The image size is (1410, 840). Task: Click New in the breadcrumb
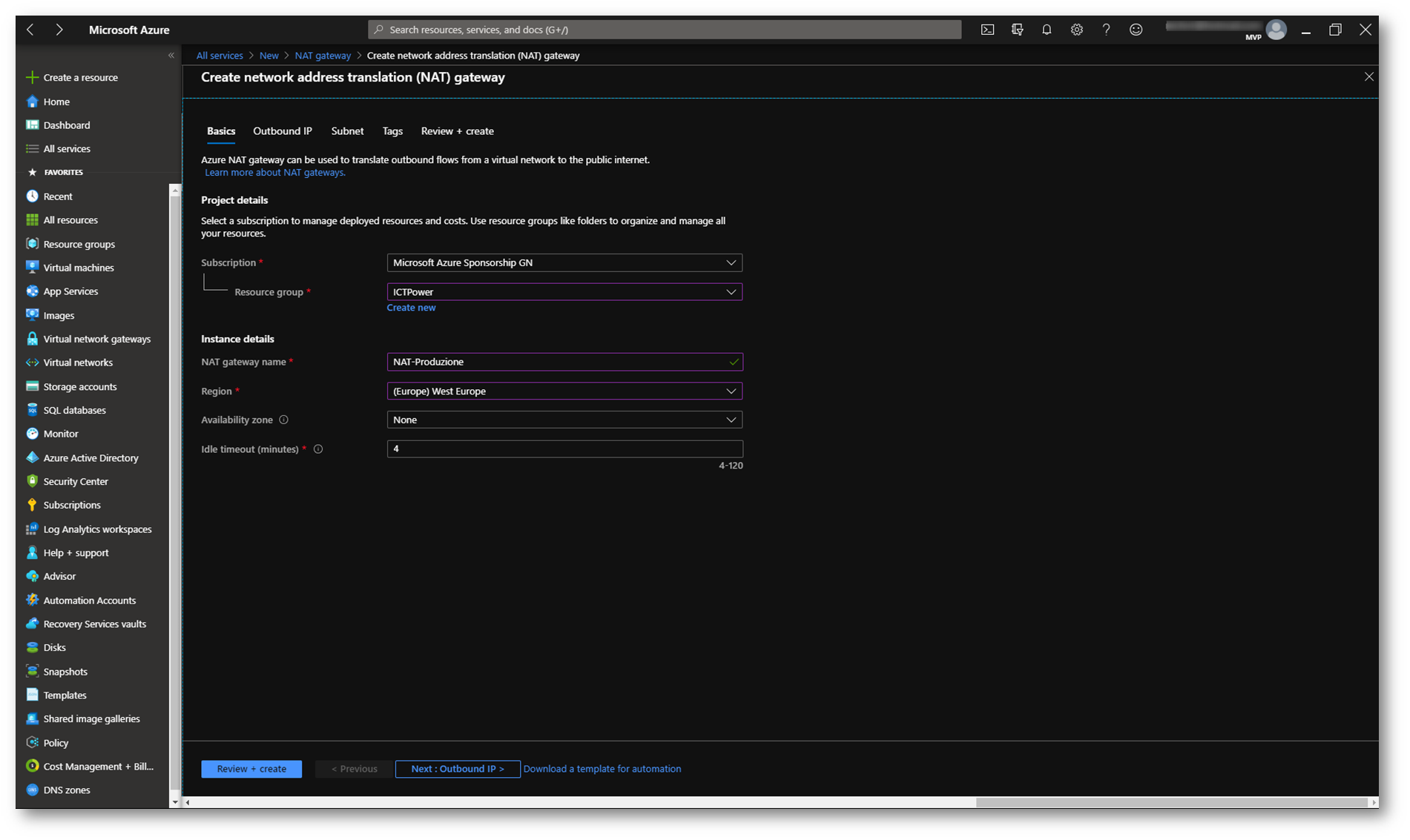tap(269, 56)
